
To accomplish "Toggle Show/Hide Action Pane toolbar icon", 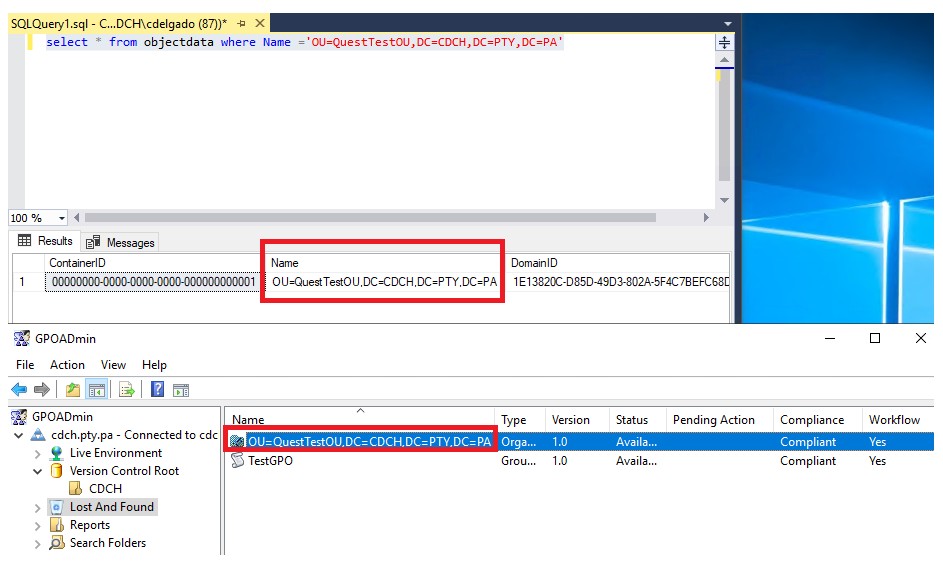I will coord(181,390).
